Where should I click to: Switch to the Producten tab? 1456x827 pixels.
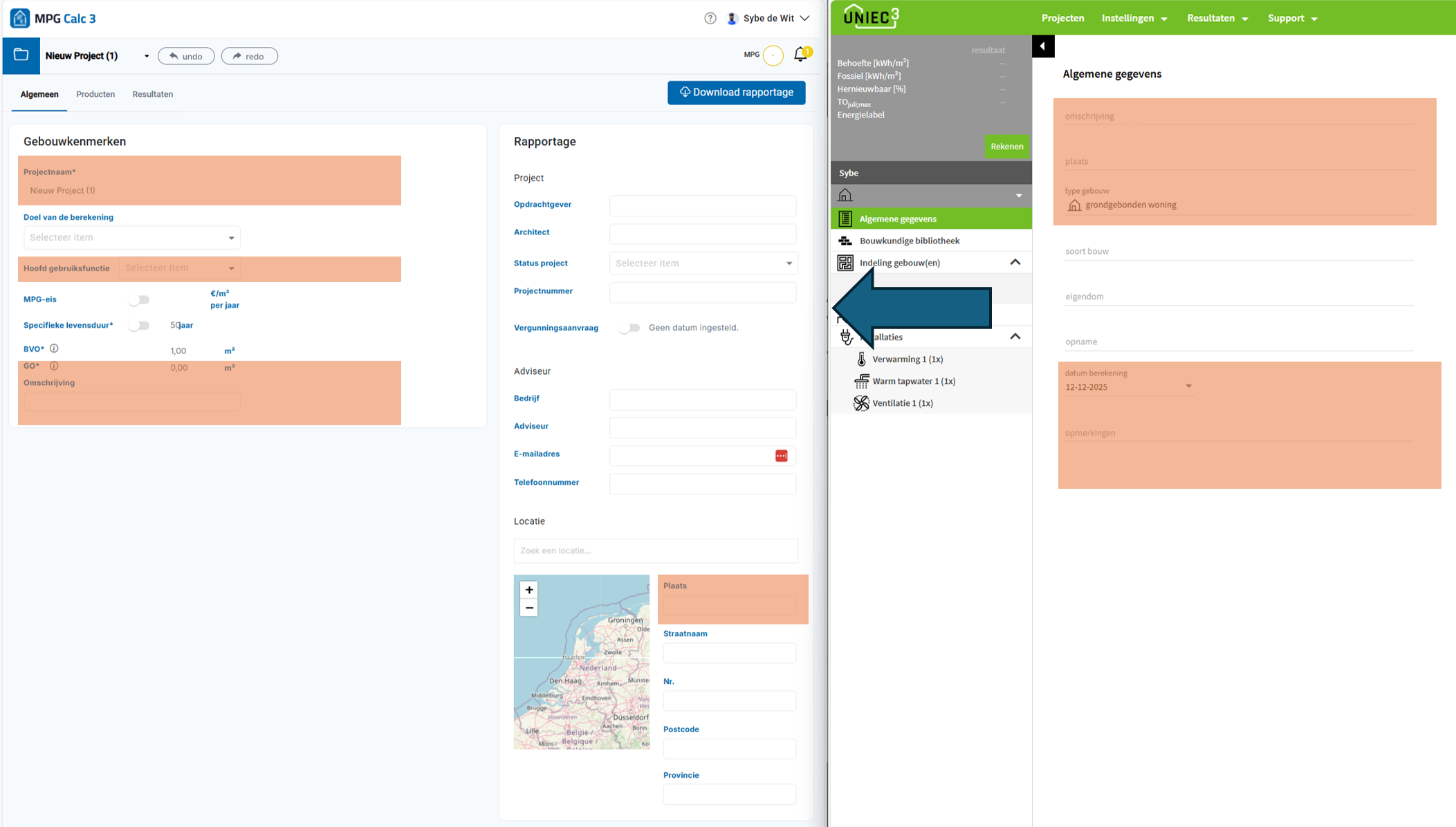click(x=95, y=94)
